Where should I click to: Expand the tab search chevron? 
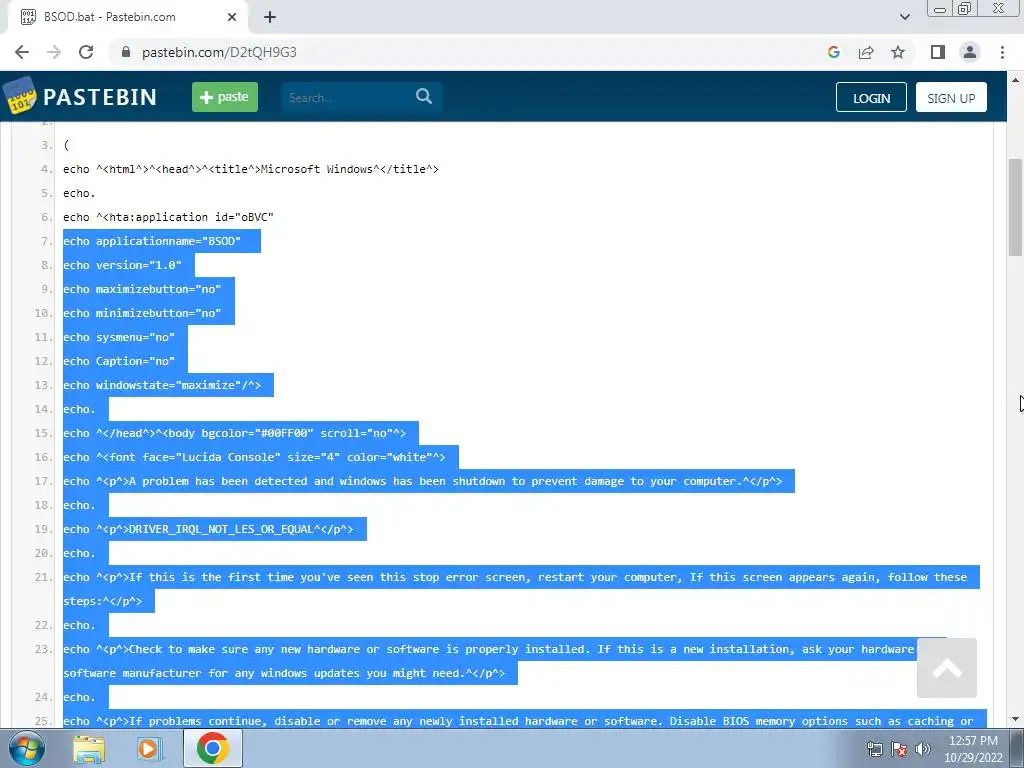coord(904,17)
